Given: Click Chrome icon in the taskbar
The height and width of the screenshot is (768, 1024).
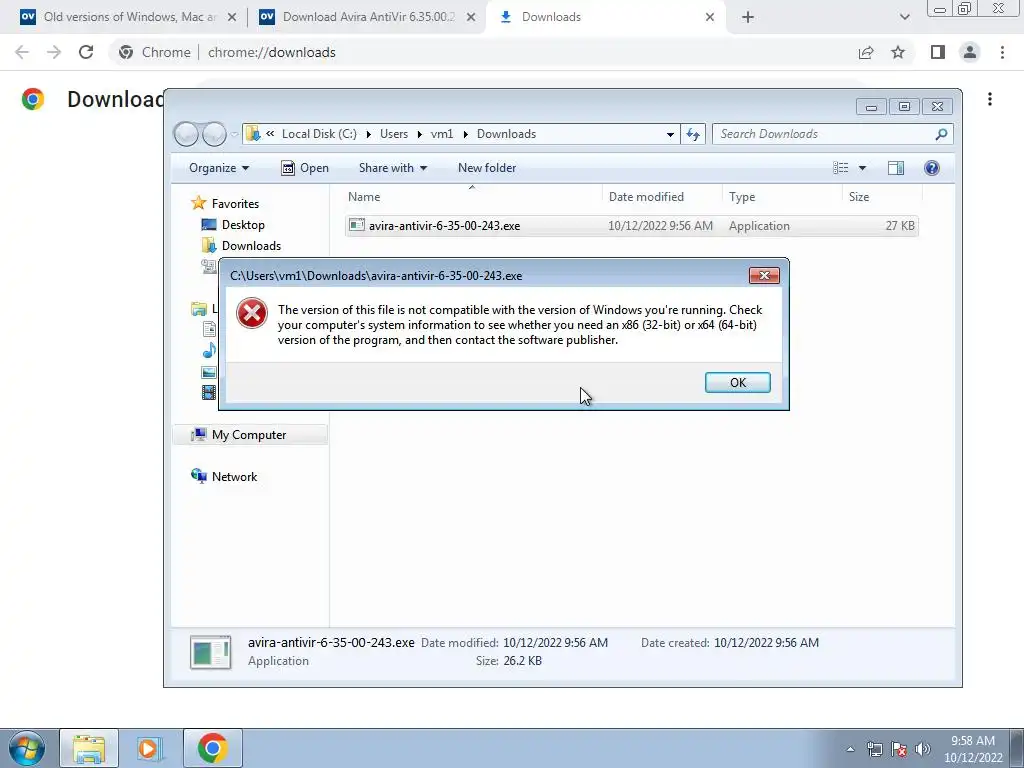Looking at the screenshot, I should 212,748.
